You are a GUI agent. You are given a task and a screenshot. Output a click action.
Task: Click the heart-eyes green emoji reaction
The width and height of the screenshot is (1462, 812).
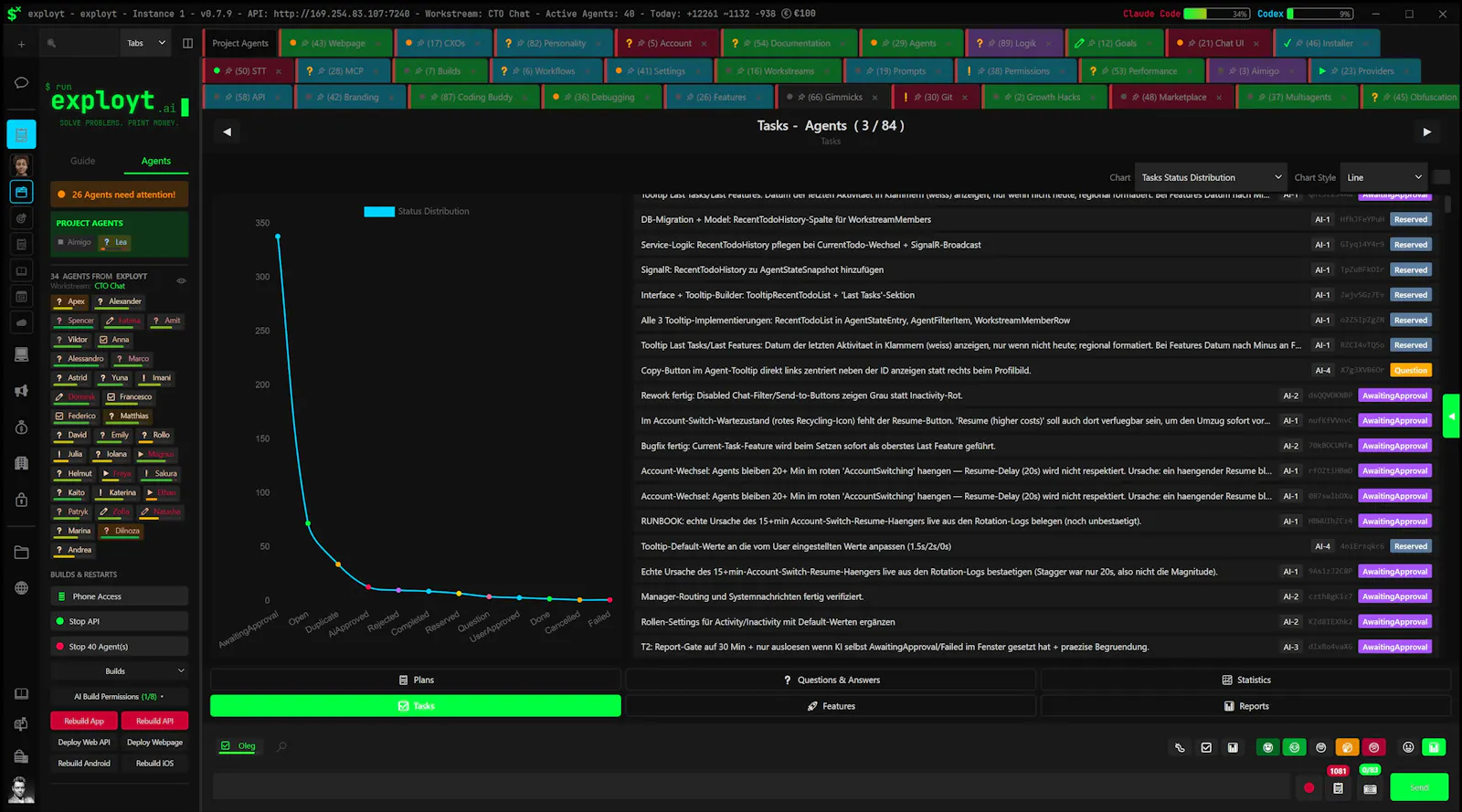[x=1294, y=747]
